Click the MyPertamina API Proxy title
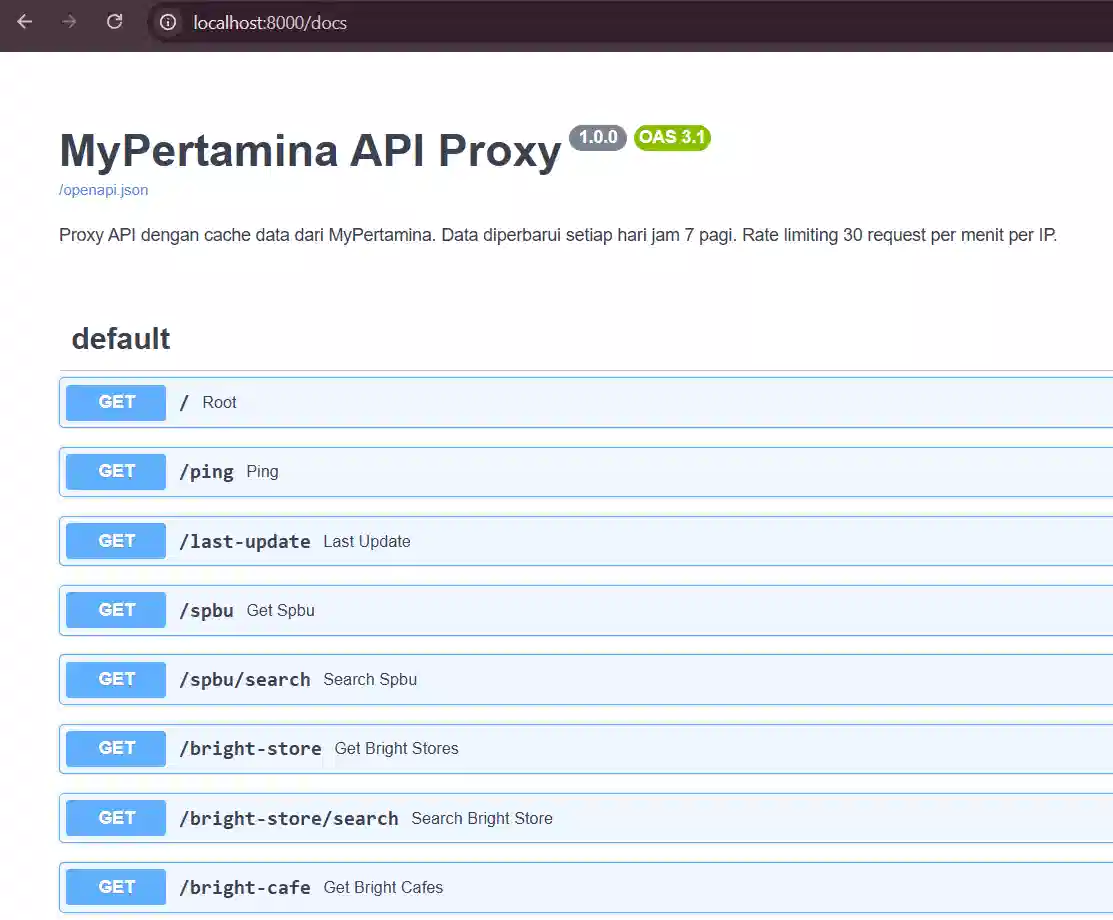1113x920 pixels. point(310,150)
